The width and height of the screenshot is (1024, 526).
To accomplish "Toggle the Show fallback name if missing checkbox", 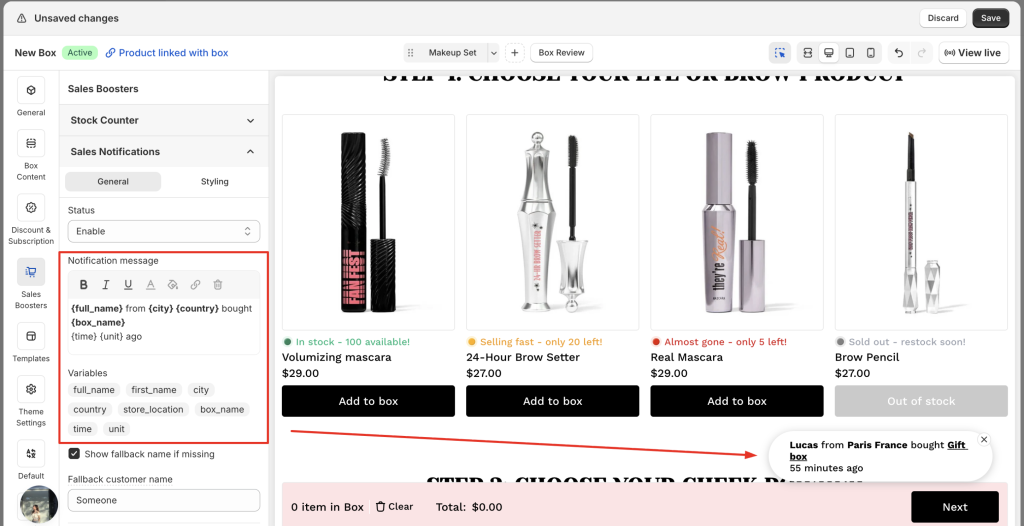I will (x=75, y=454).
